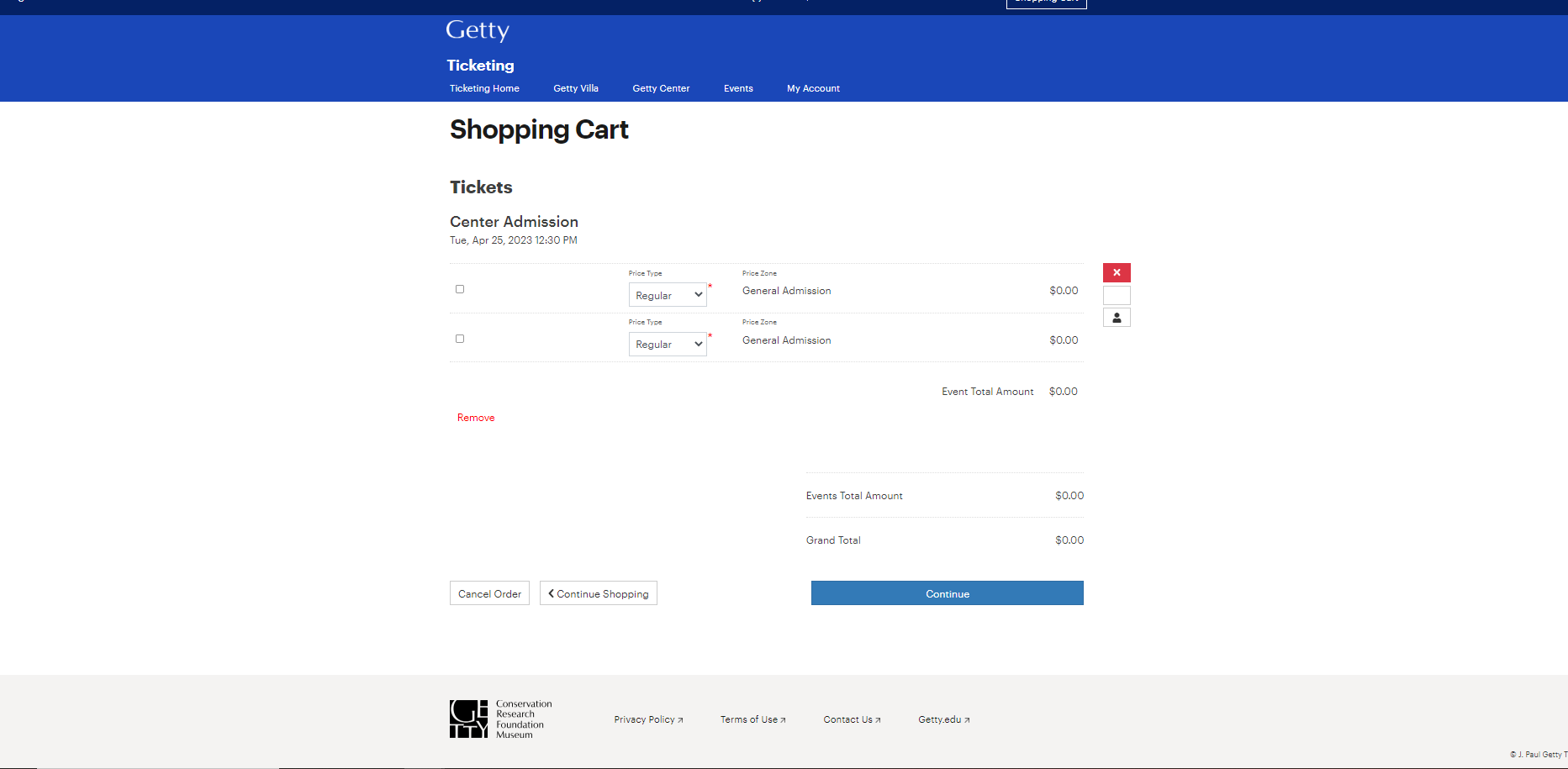This screenshot has width=1568, height=769.
Task: Click the Cancel Order button
Action: (x=489, y=593)
